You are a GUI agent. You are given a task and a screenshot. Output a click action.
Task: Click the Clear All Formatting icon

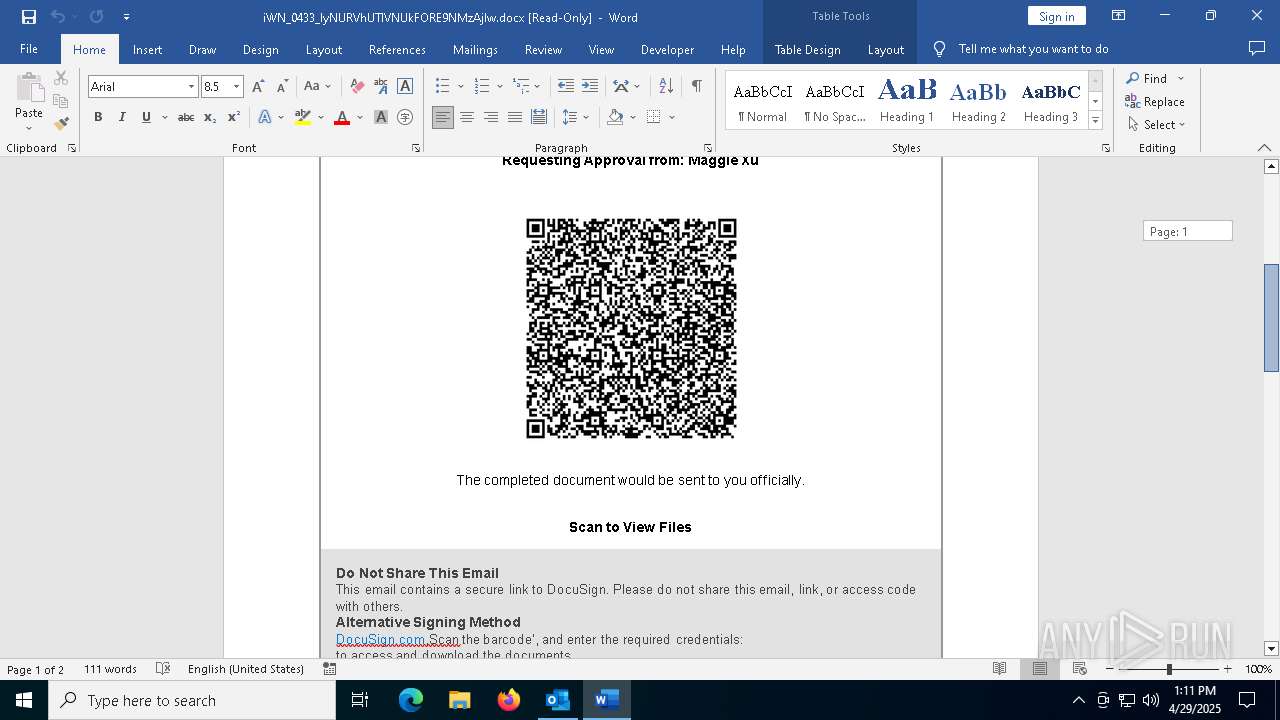pyautogui.click(x=357, y=87)
